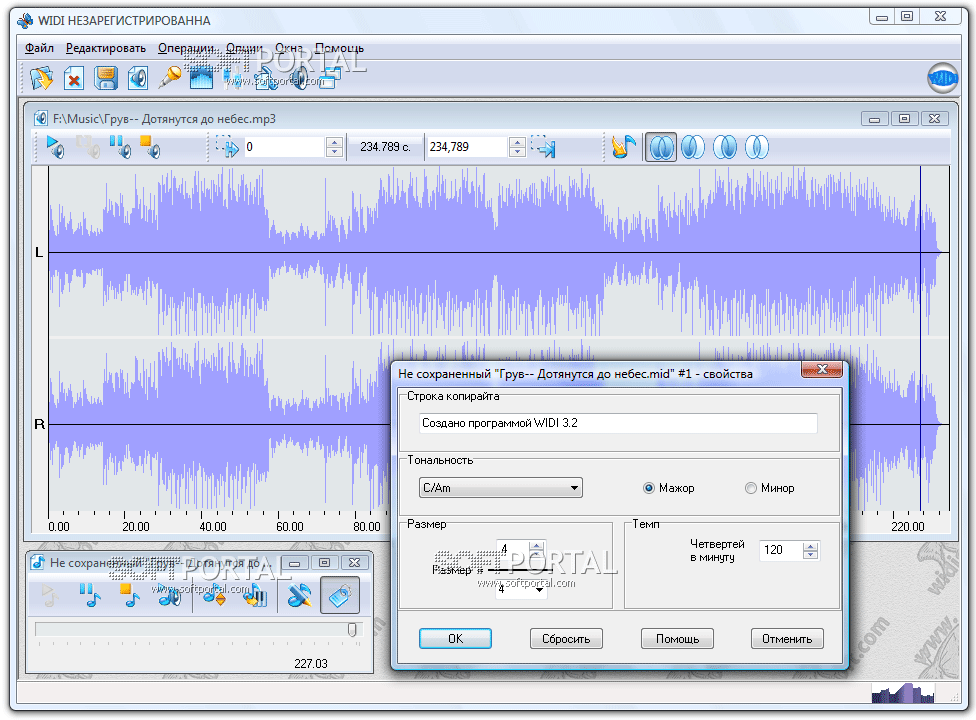Click the close document red X icon
Screen dimensions: 976x720
pyautogui.click(x=73, y=78)
